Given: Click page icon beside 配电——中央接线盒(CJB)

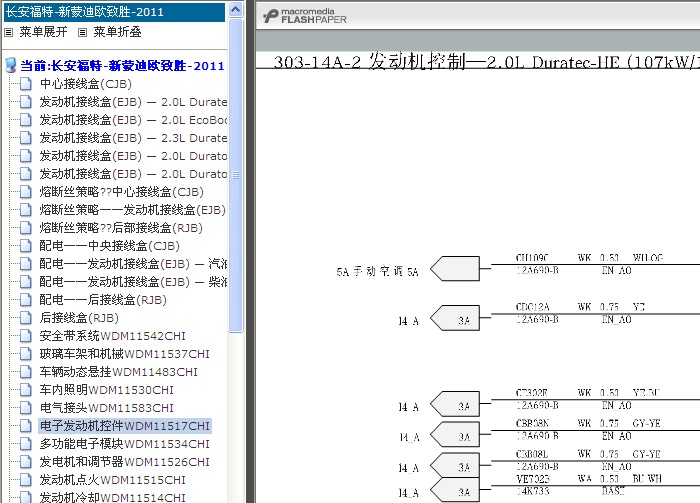Looking at the screenshot, I should [26, 246].
